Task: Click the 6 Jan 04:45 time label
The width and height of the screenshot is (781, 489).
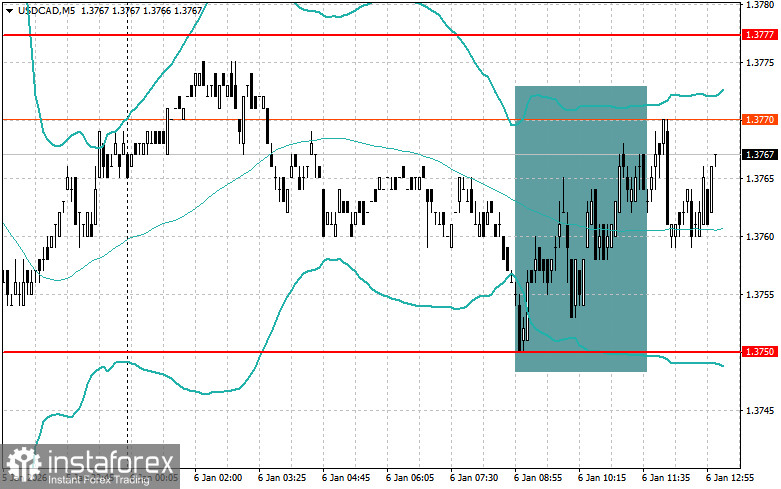Action: click(346, 478)
